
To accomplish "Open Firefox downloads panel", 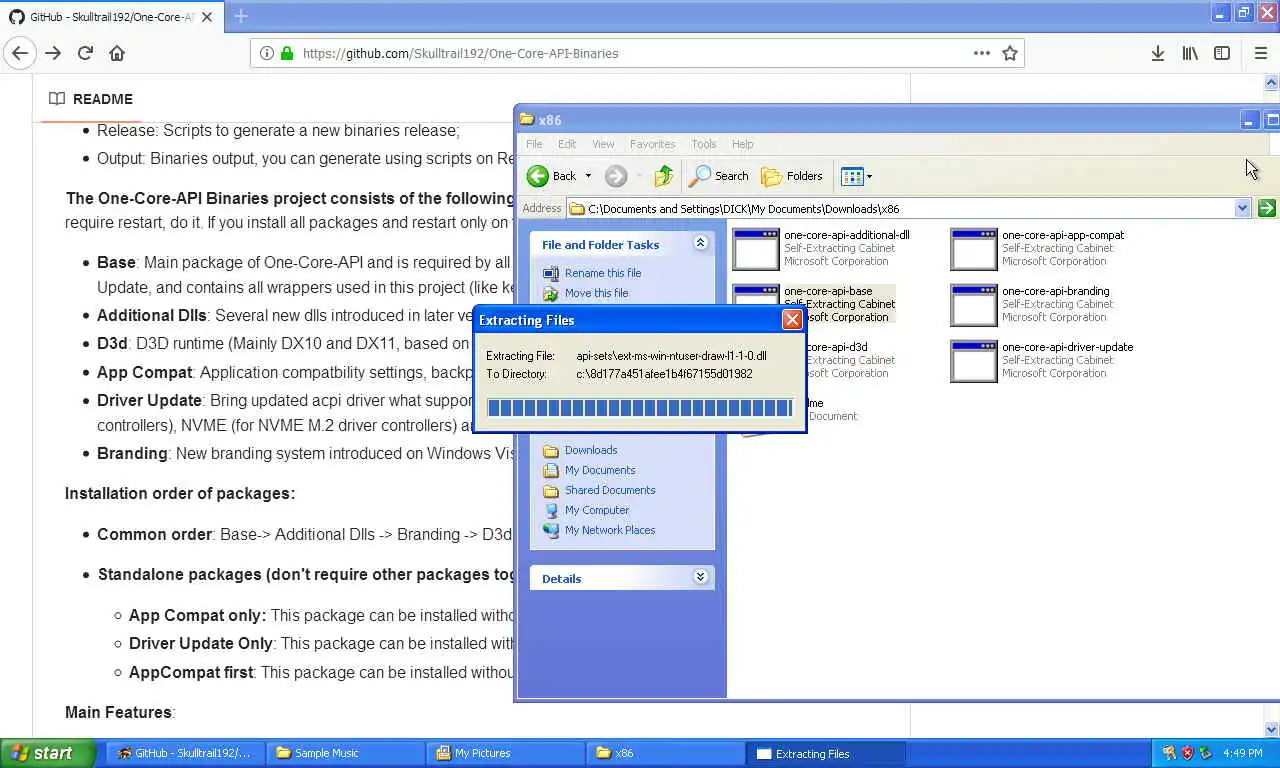I will (1157, 53).
